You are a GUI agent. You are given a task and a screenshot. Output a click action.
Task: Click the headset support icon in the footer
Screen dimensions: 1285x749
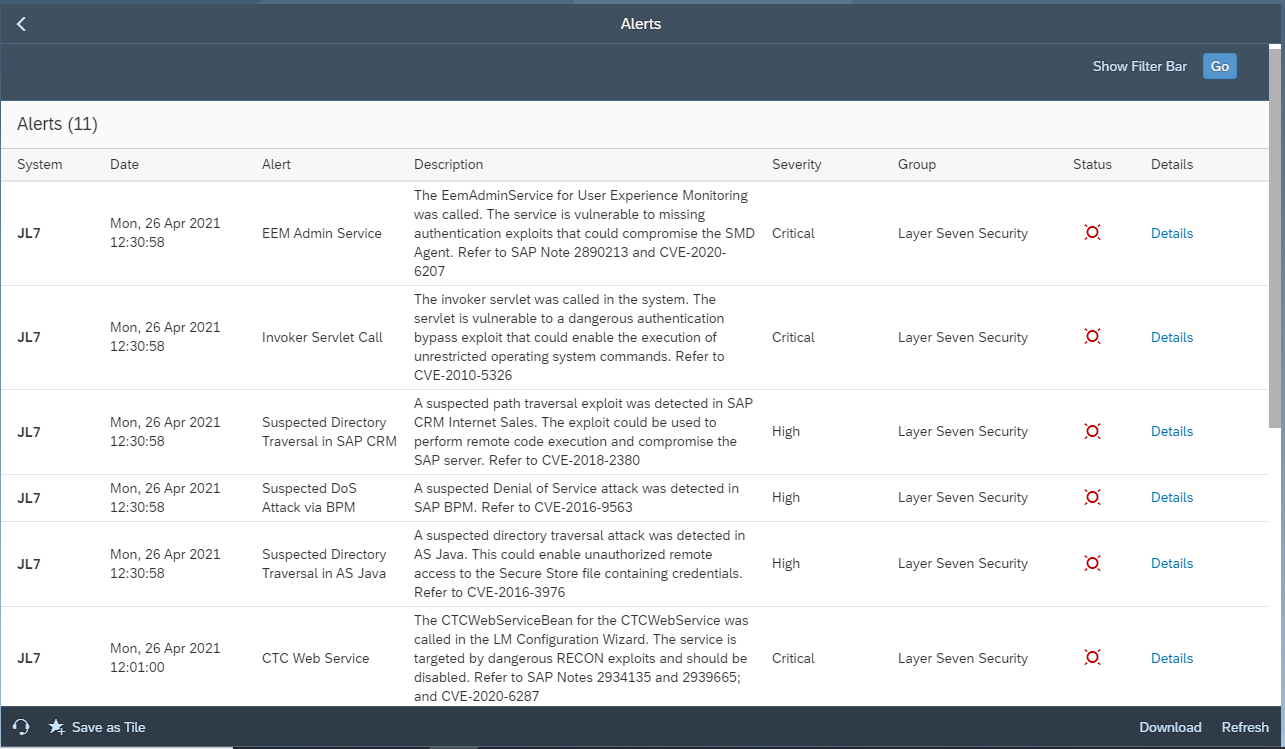point(21,727)
